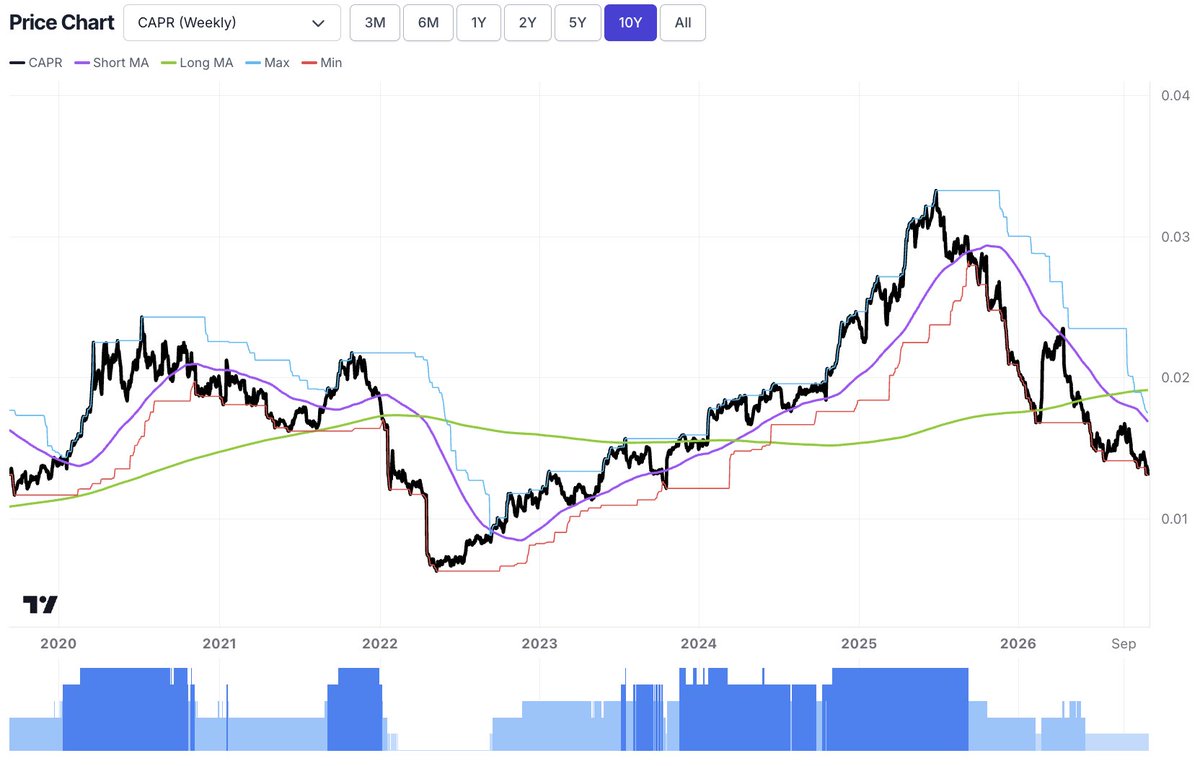Switch chart to 2Y range
The image size is (1200, 766).
[527, 22]
